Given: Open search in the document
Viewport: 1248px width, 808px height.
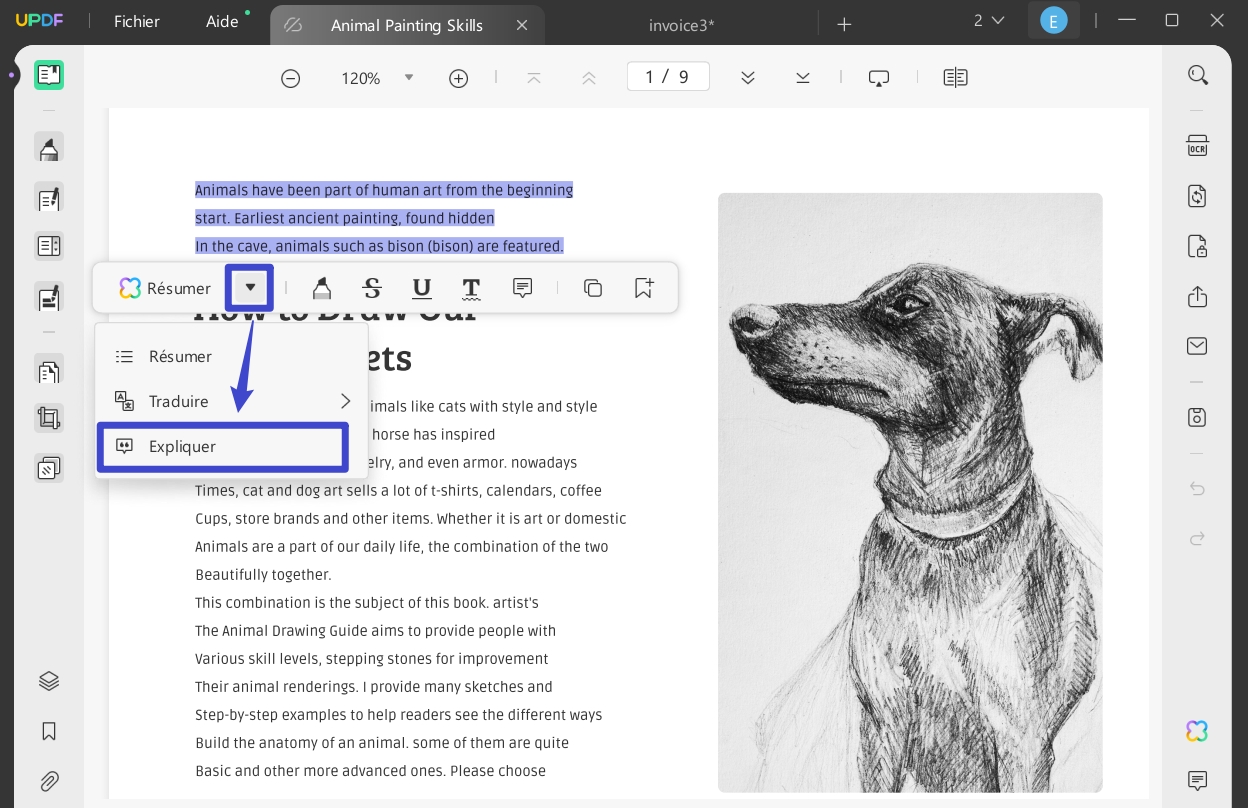Looking at the screenshot, I should [x=1197, y=75].
